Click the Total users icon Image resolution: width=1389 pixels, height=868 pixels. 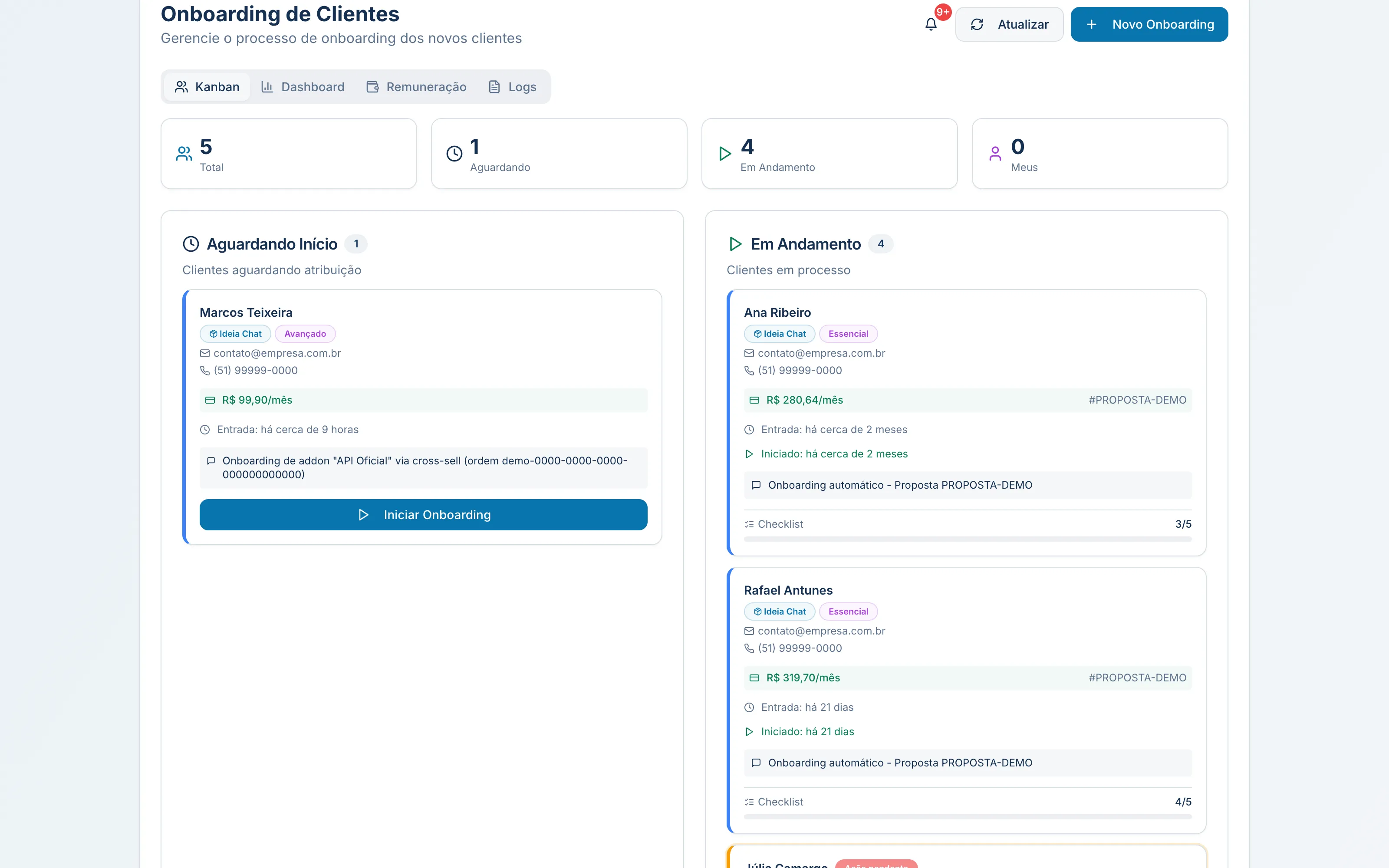[184, 153]
